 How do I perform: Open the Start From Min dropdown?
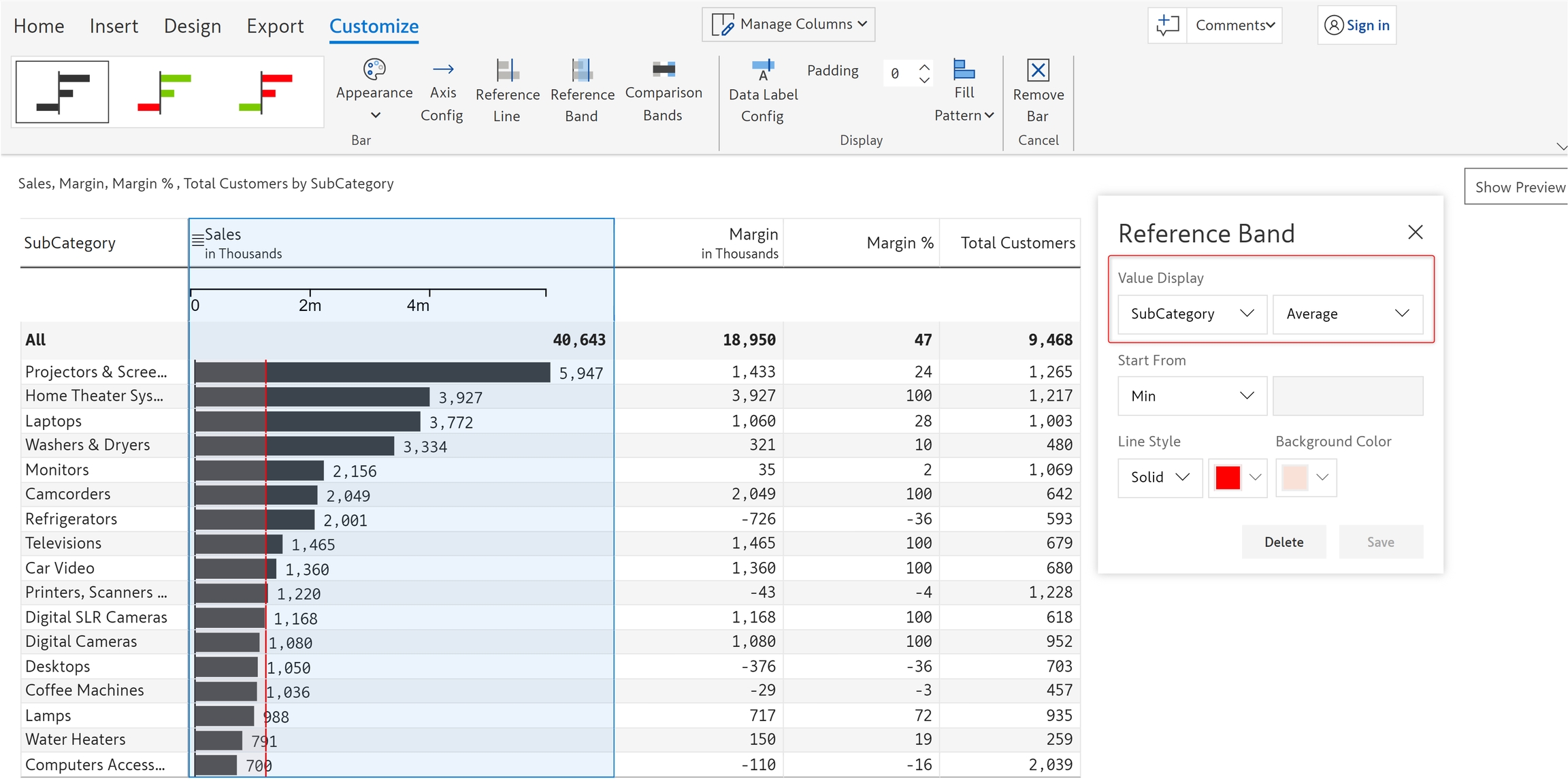click(1192, 396)
